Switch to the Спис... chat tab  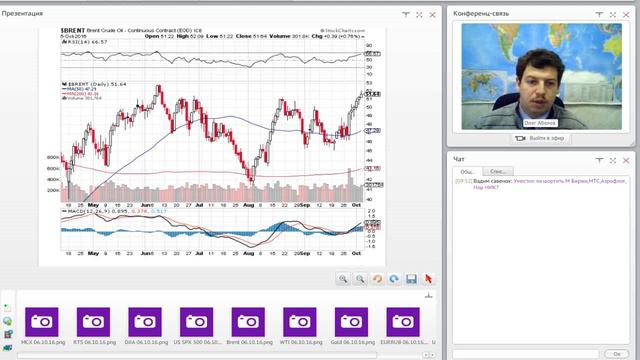498,171
